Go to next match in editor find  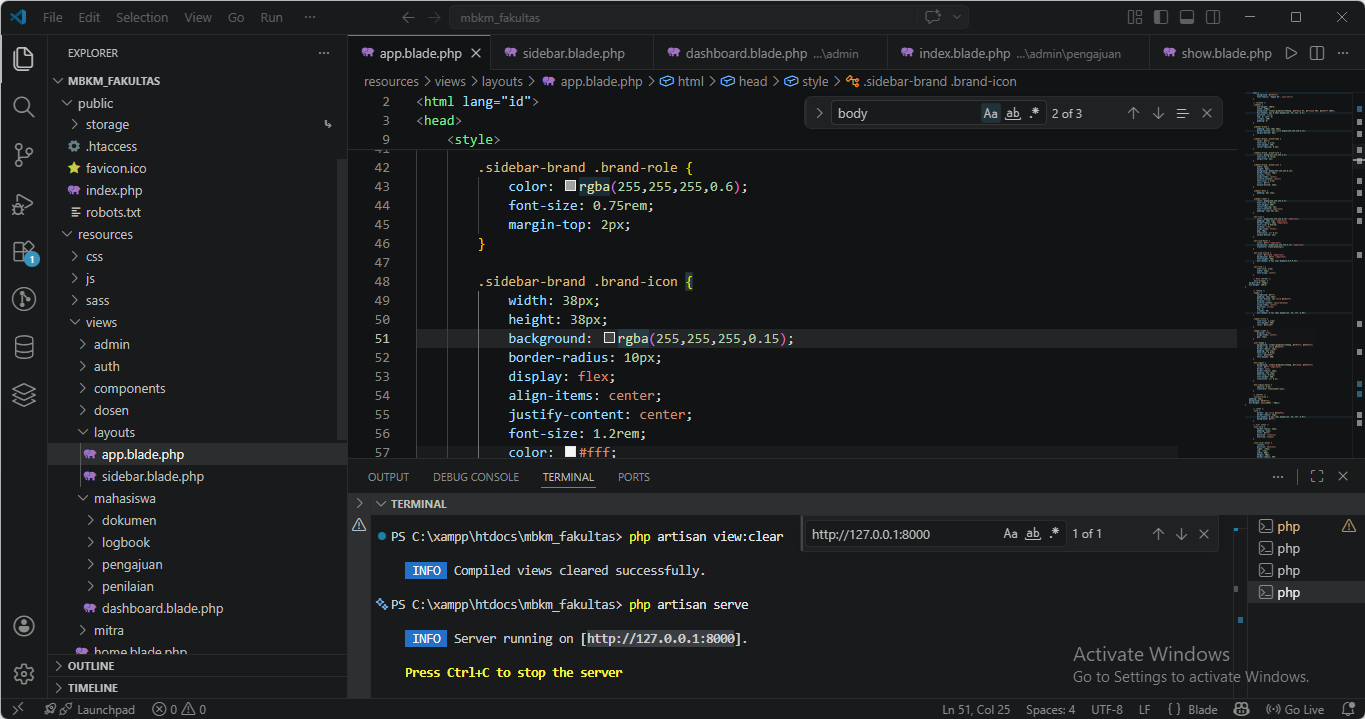pyautogui.click(x=1158, y=113)
